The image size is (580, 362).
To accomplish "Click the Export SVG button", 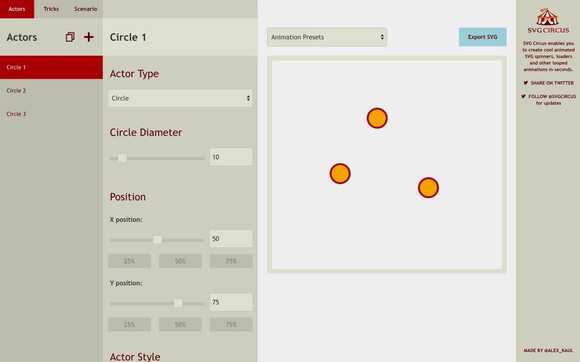I will (x=482, y=37).
